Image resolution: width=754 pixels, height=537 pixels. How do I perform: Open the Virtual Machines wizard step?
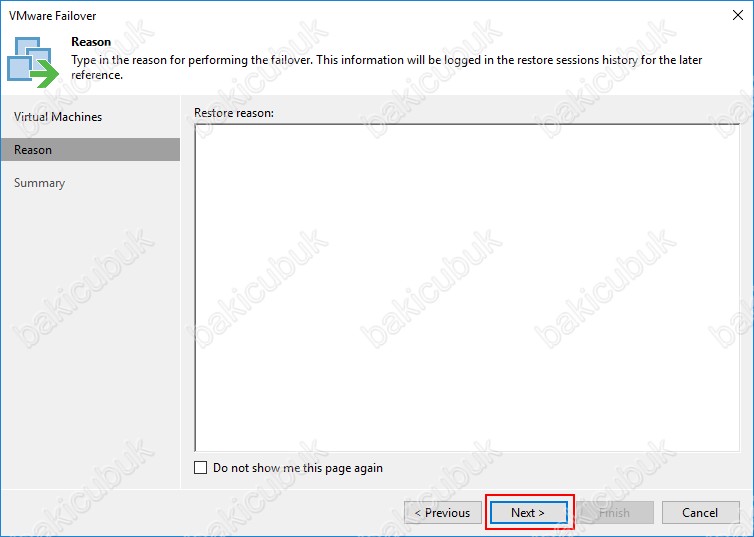tap(58, 117)
